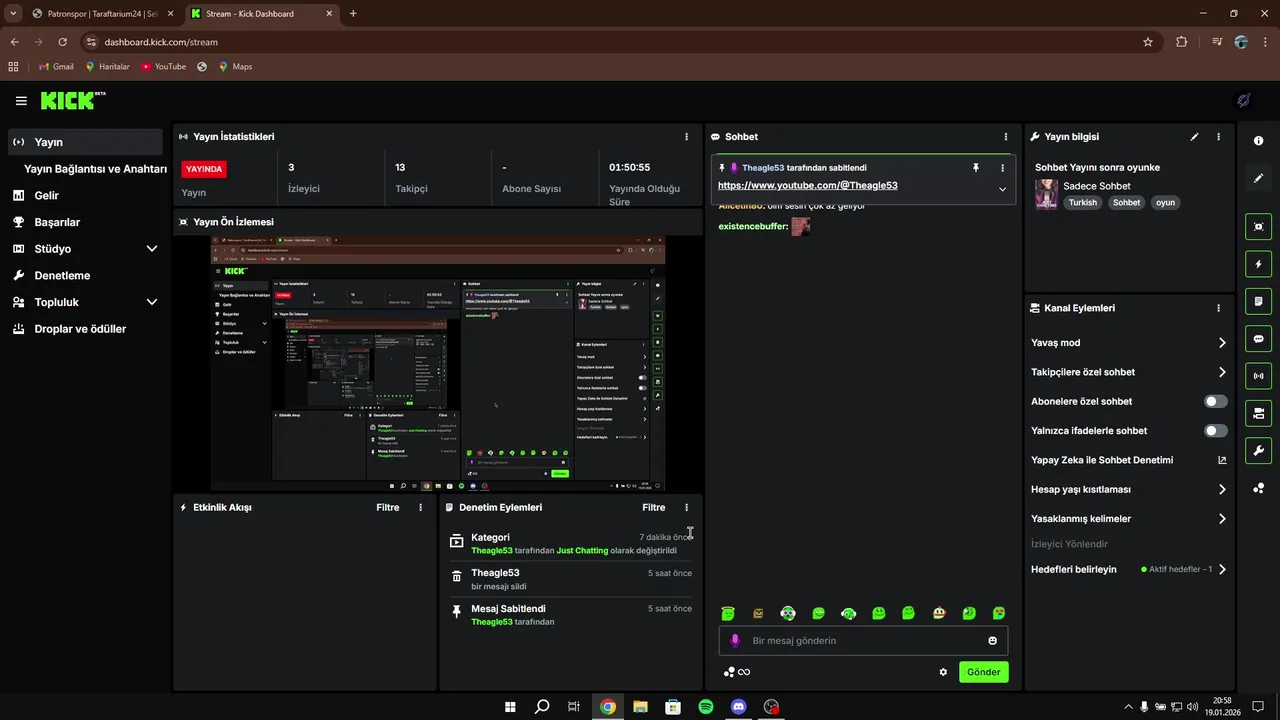Toggle Abonelere özel sohbet switch
The image size is (1280, 720).
pyautogui.click(x=1216, y=402)
